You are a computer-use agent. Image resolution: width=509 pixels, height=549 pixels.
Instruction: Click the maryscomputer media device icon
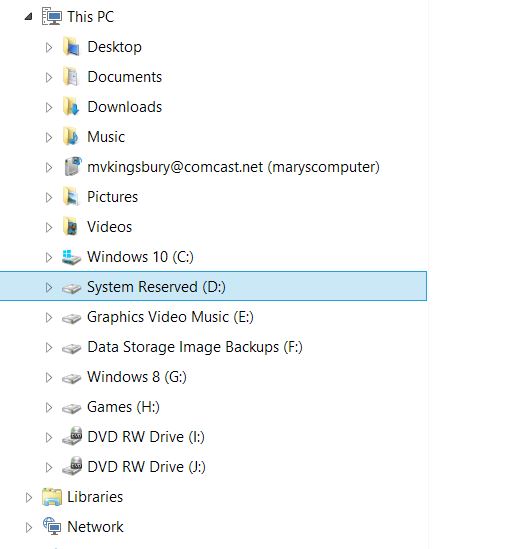[x=72, y=167]
